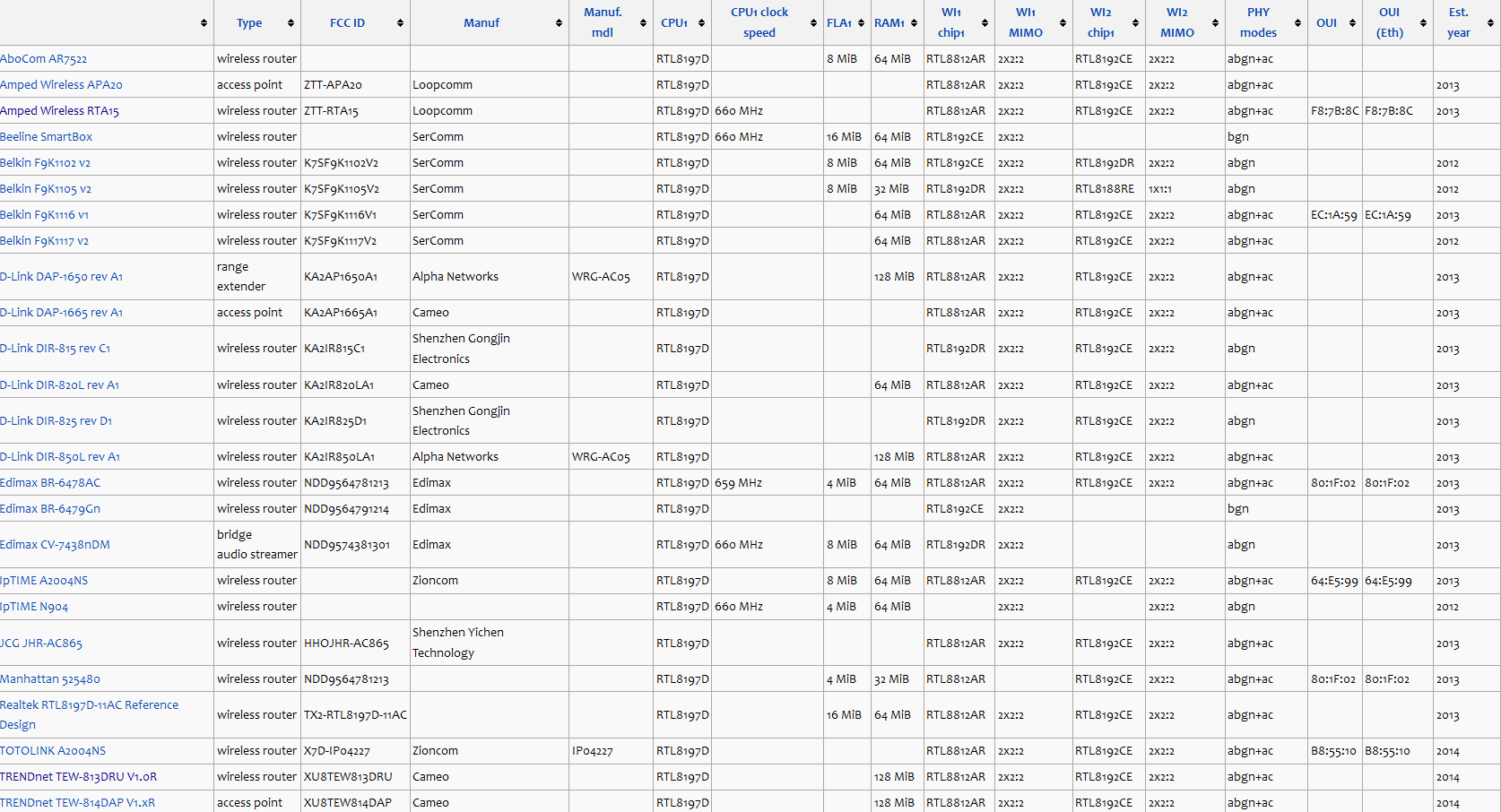Open ipTIME N904 link
Viewport: 1501px width, 812px height.
pyautogui.click(x=34, y=607)
